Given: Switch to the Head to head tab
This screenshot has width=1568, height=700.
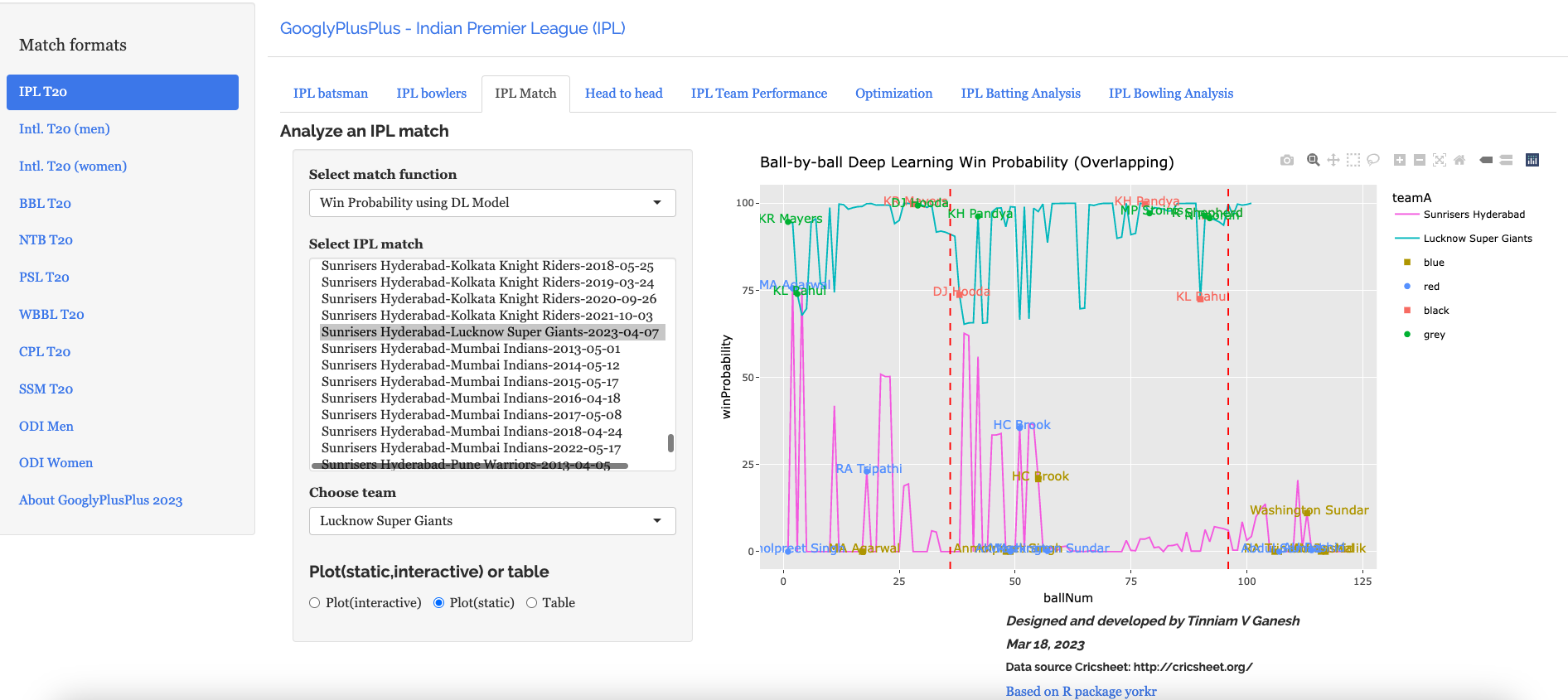Looking at the screenshot, I should tap(623, 94).
